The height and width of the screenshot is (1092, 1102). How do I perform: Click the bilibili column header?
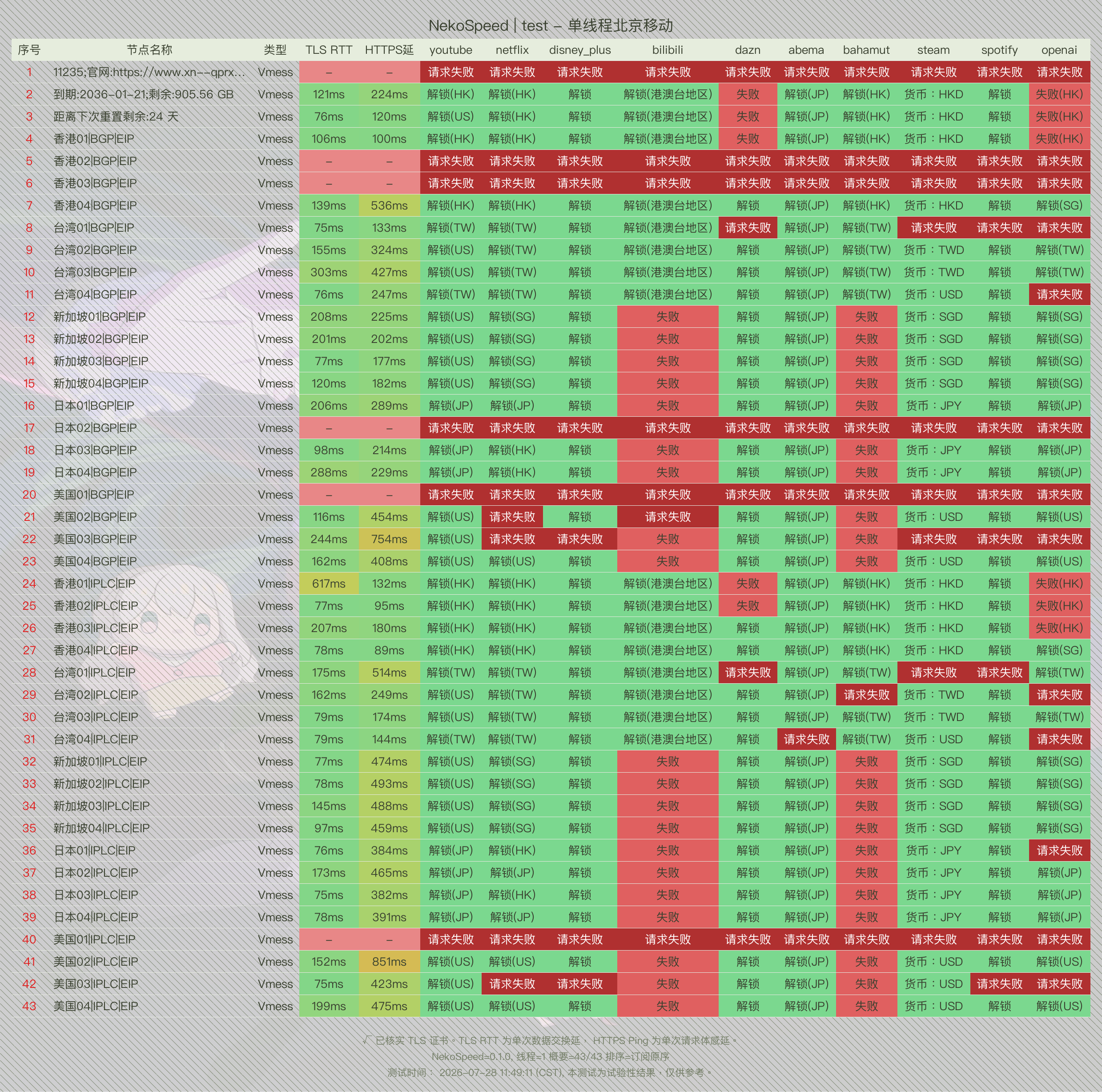click(x=668, y=50)
